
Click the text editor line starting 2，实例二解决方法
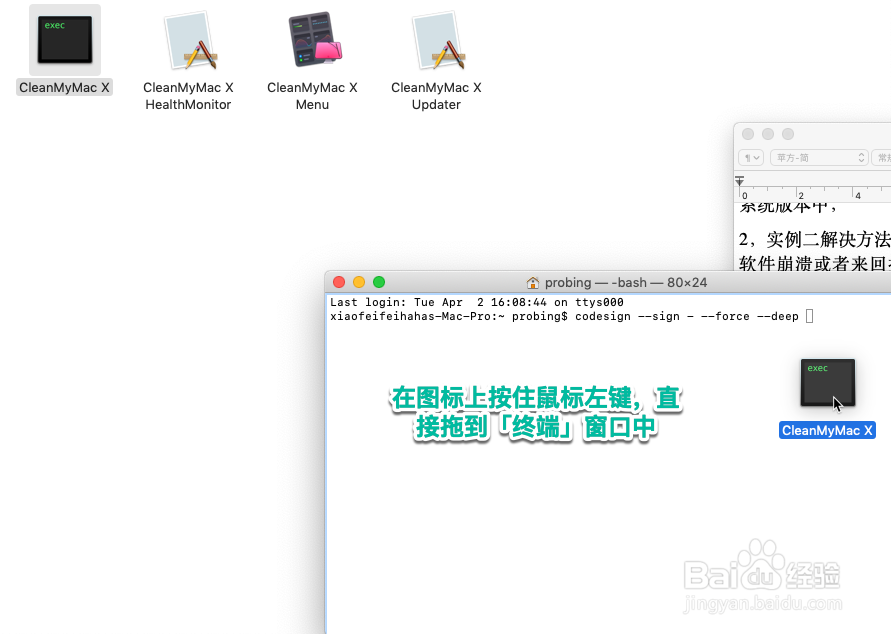tap(814, 239)
